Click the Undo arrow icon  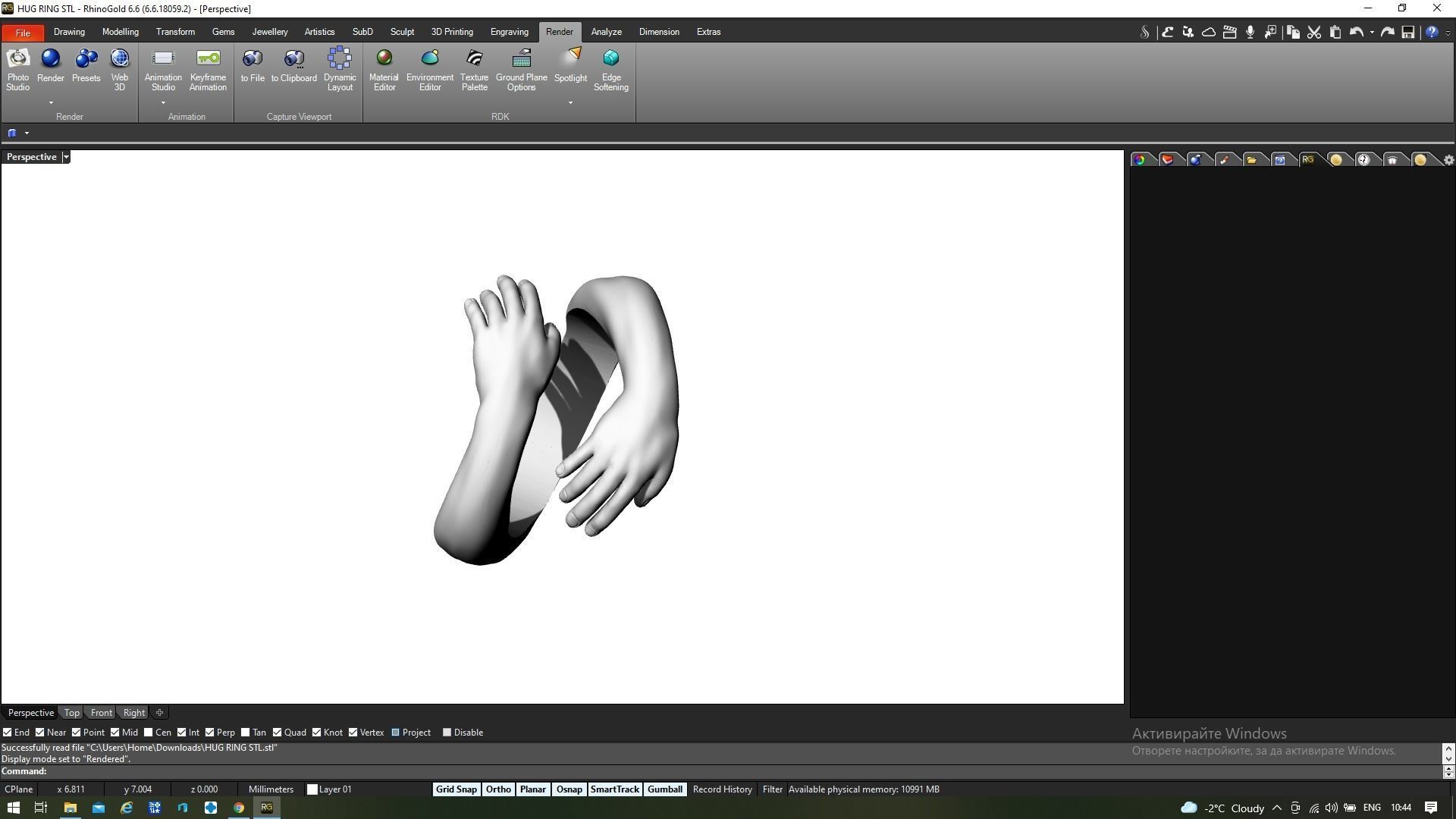tap(1357, 32)
